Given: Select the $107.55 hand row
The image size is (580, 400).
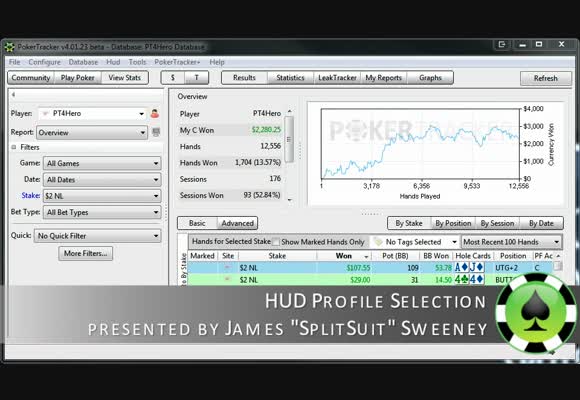Looking at the screenshot, I should coord(370,268).
